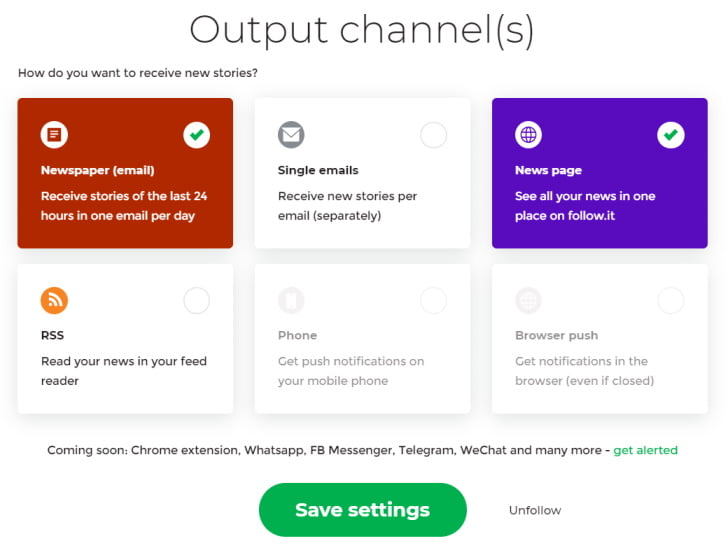Click the Newspaper document icon
The height and width of the screenshot is (548, 728).
54,135
